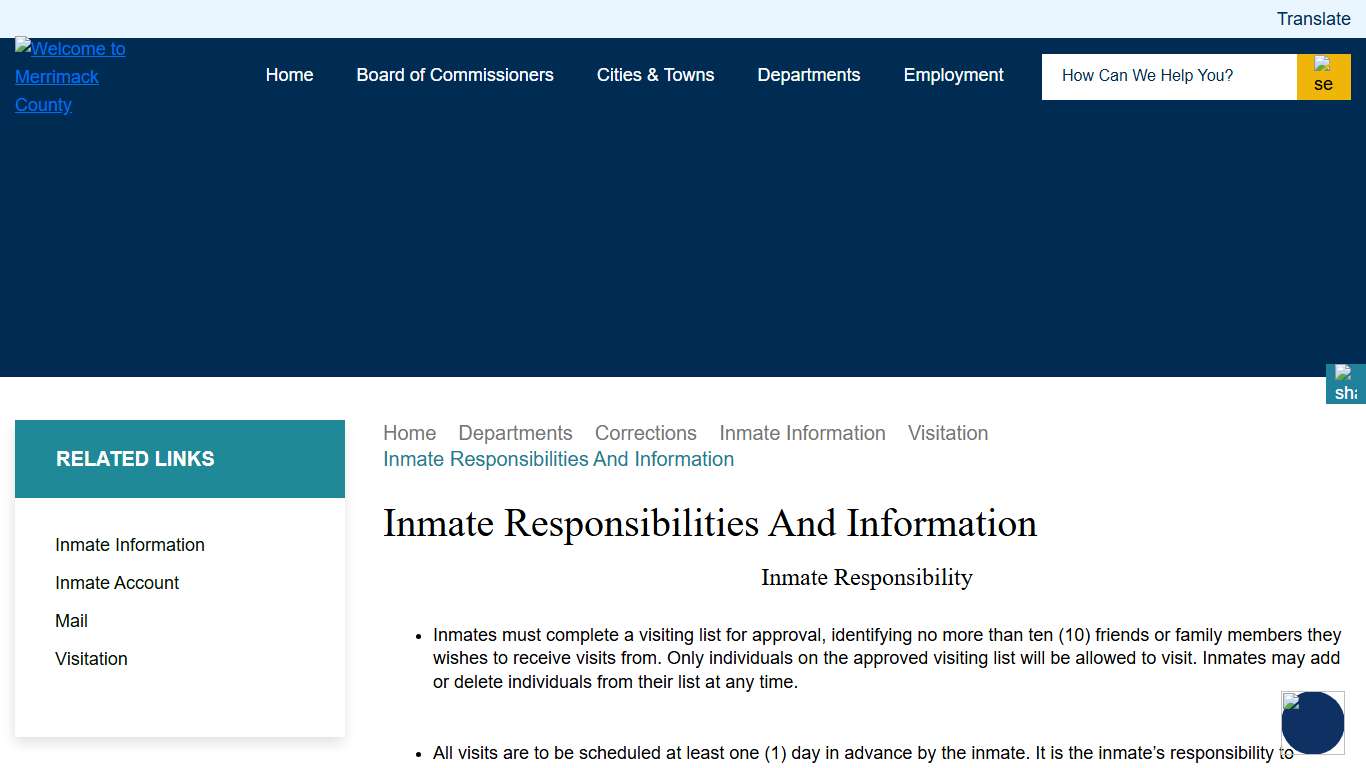Open the Inmate Information breadcrumb
Screen dimensions: 1366x768
point(802,433)
